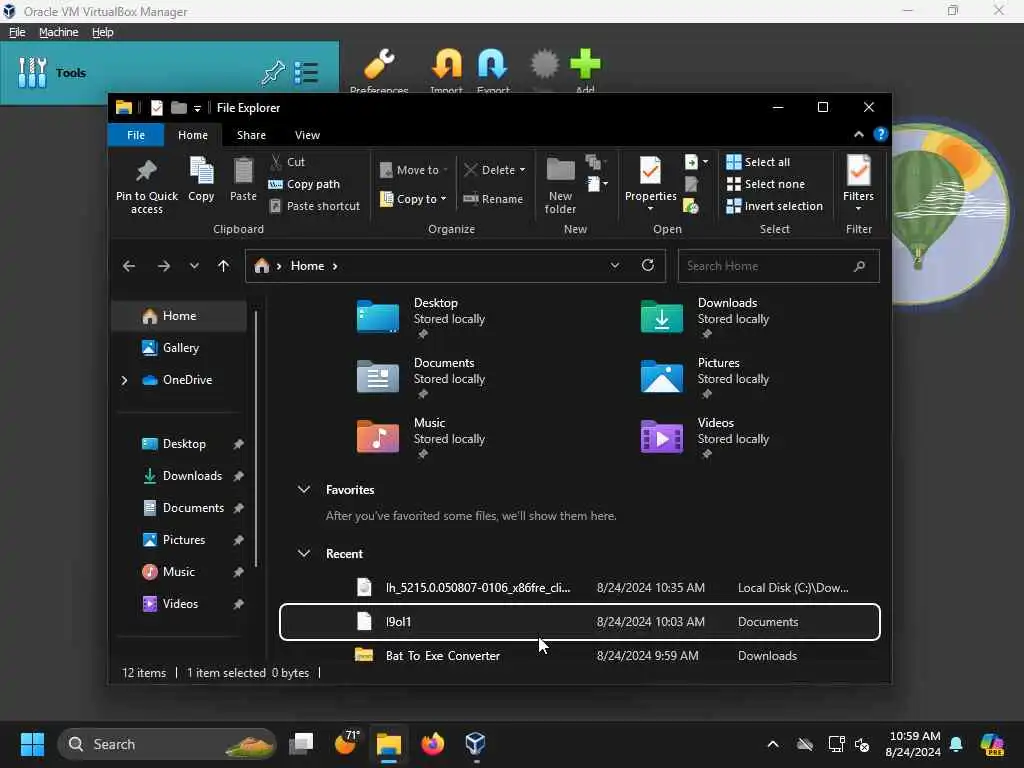Show hidden system tray icons

(773, 744)
